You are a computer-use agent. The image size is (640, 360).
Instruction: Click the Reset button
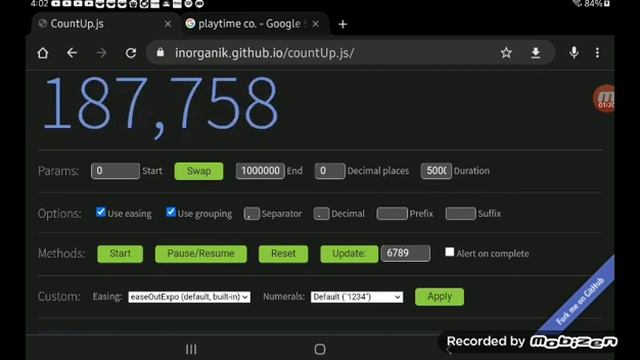(x=283, y=253)
